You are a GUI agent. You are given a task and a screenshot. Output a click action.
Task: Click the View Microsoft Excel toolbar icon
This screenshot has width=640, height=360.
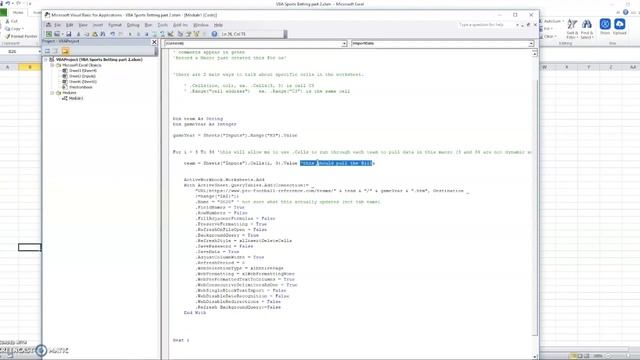[x=49, y=34]
